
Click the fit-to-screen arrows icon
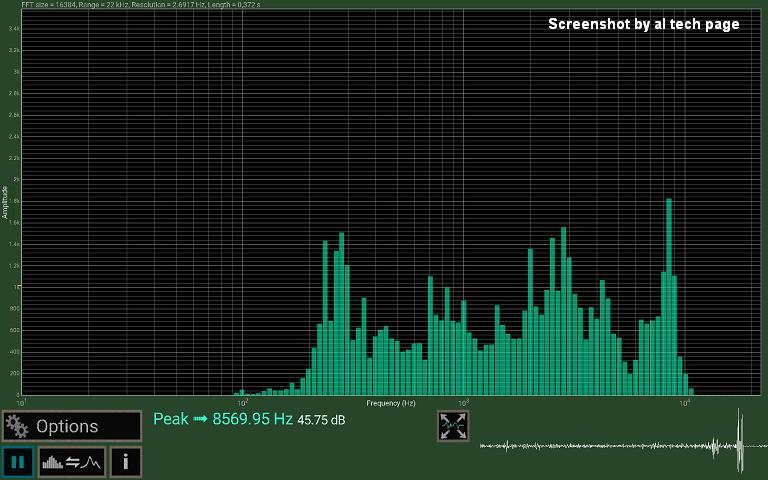(453, 426)
